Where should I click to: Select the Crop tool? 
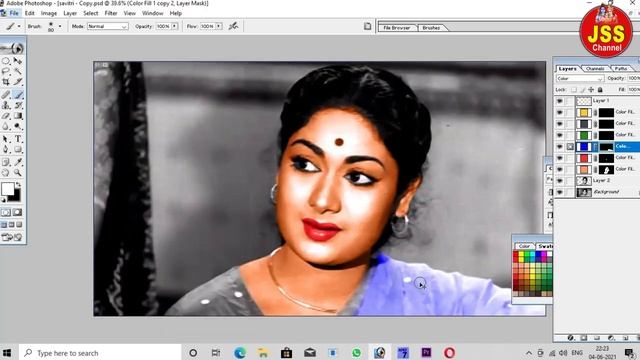[6, 82]
